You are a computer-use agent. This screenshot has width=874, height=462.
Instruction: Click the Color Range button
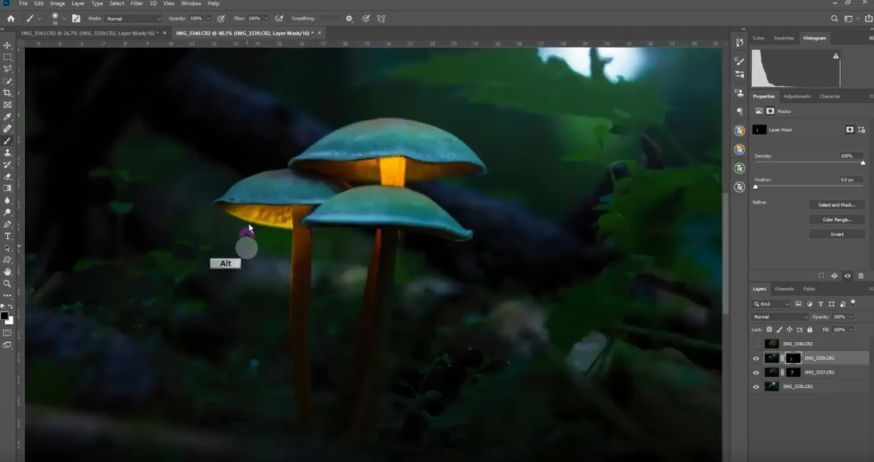[837, 220]
